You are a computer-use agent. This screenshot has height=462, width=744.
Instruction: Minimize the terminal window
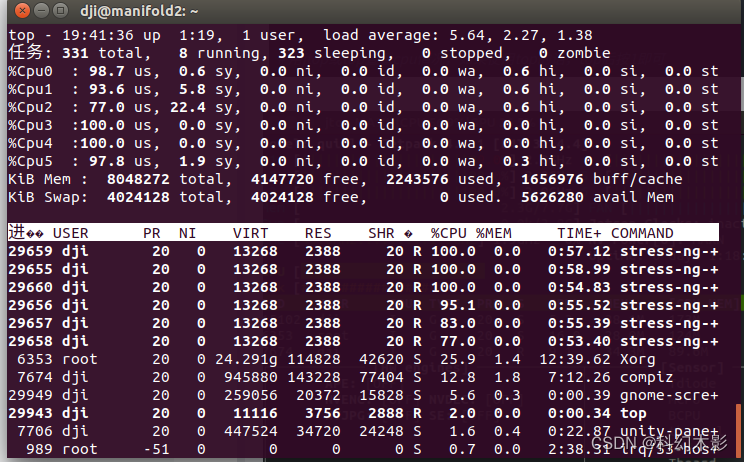pos(41,10)
